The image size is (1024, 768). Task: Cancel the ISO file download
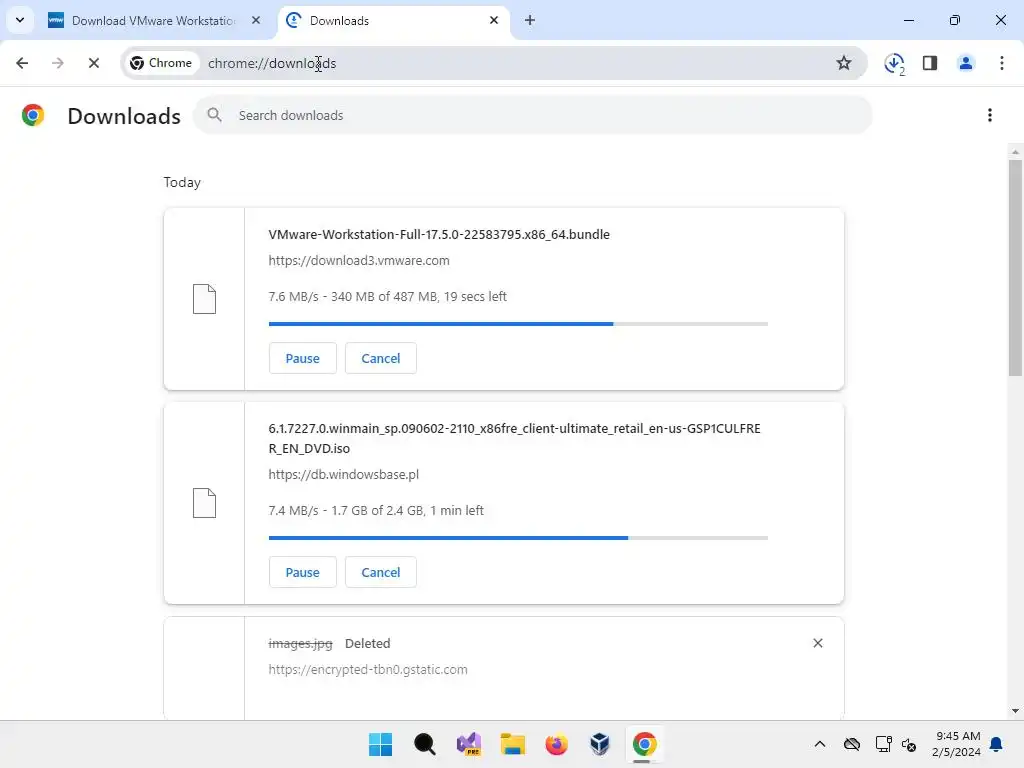[381, 573]
